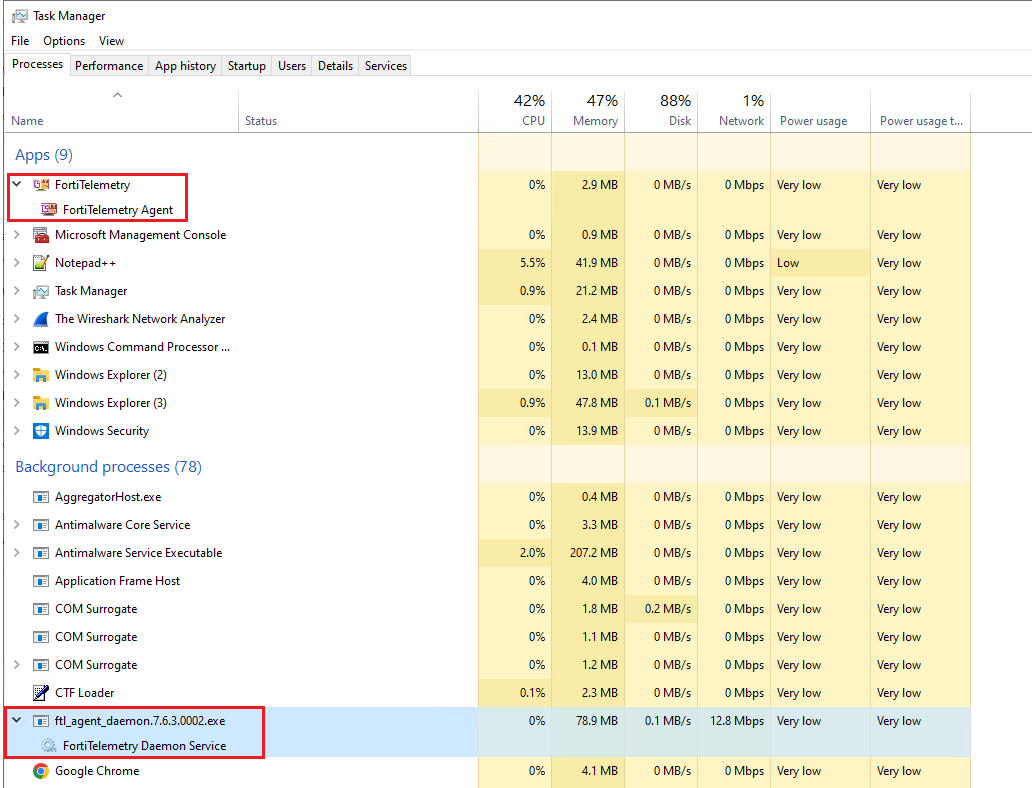Click the Microsoft Management Console icon
The width and height of the screenshot is (1032, 788).
point(41,235)
